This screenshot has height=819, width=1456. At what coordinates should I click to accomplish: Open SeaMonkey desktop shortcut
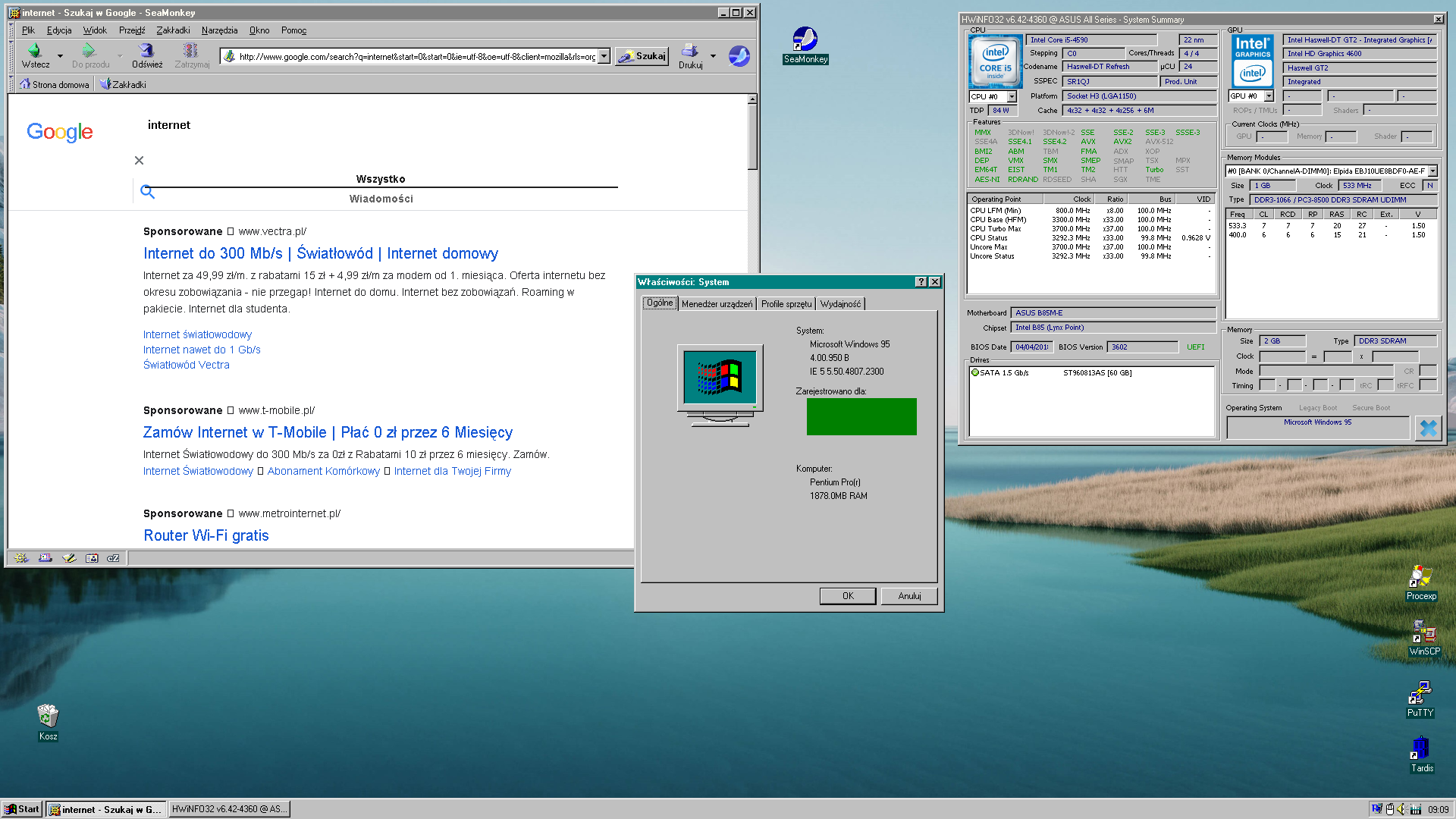805,45
